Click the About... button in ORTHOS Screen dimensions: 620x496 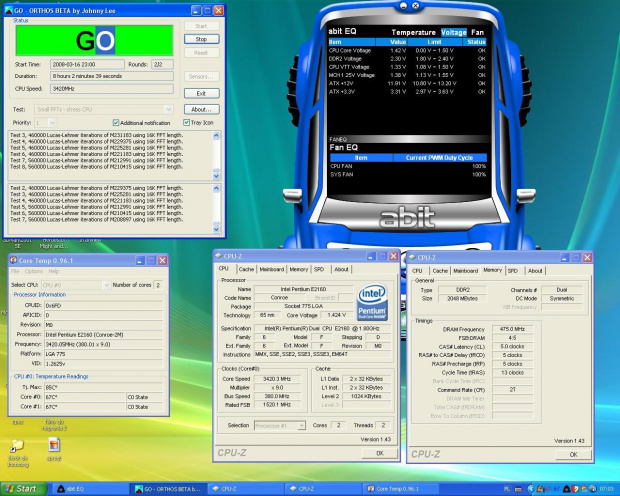(x=201, y=110)
